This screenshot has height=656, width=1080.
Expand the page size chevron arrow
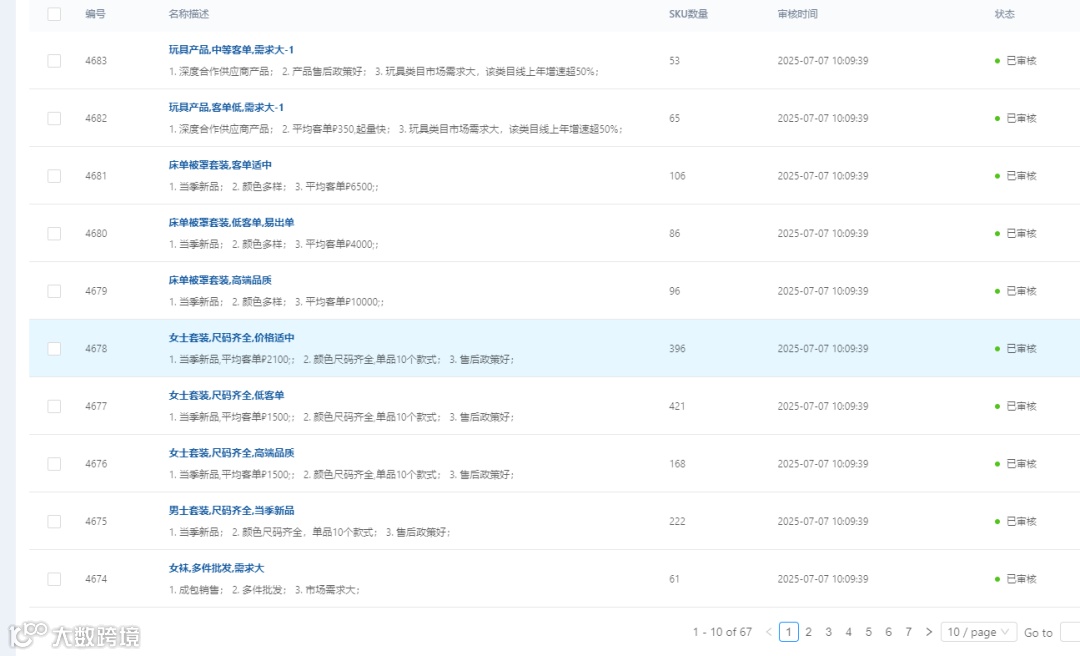tap(1008, 632)
